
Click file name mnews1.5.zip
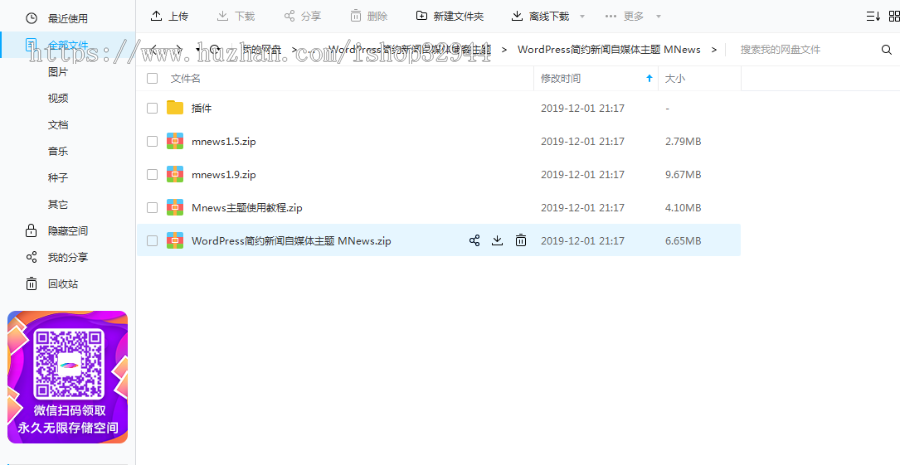tap(224, 141)
